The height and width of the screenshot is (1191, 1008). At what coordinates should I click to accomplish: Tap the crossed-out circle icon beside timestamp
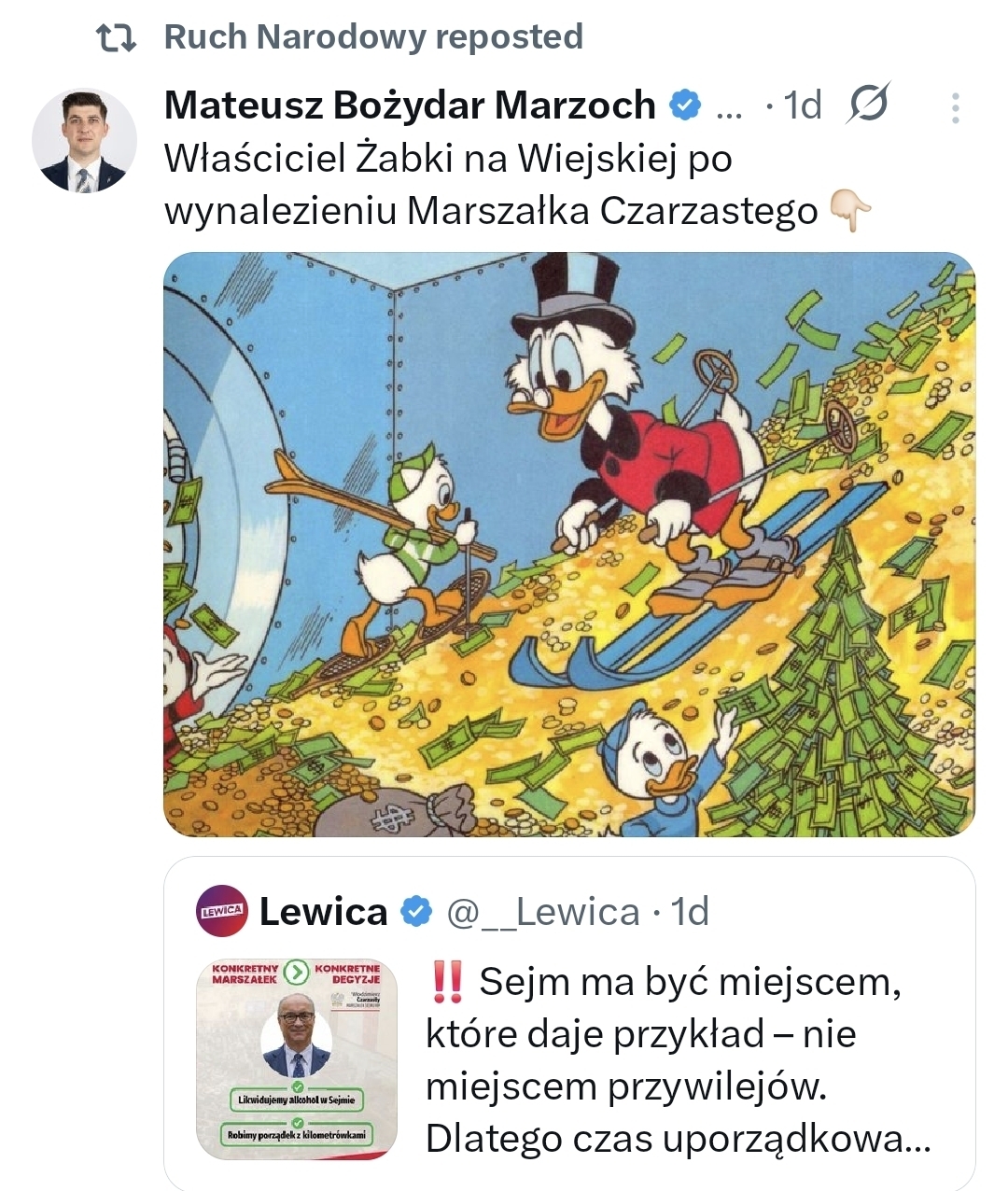point(868,105)
